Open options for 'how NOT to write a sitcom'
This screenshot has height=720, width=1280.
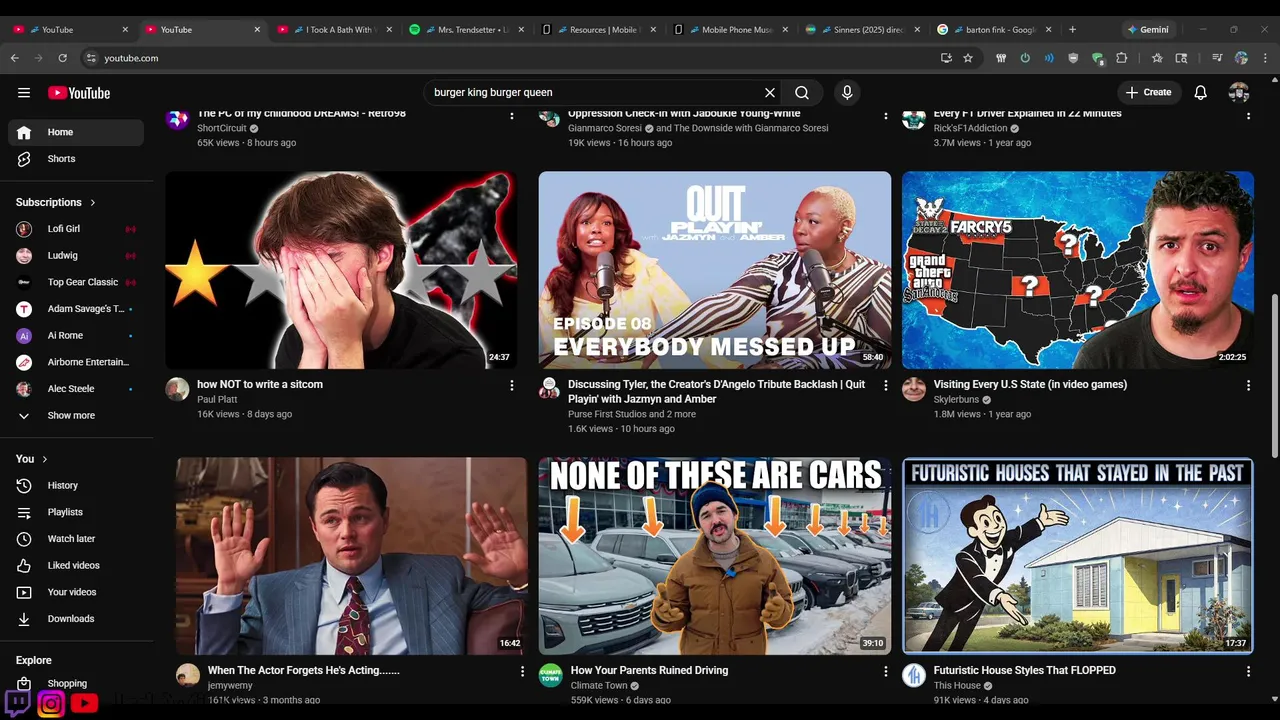[512, 385]
